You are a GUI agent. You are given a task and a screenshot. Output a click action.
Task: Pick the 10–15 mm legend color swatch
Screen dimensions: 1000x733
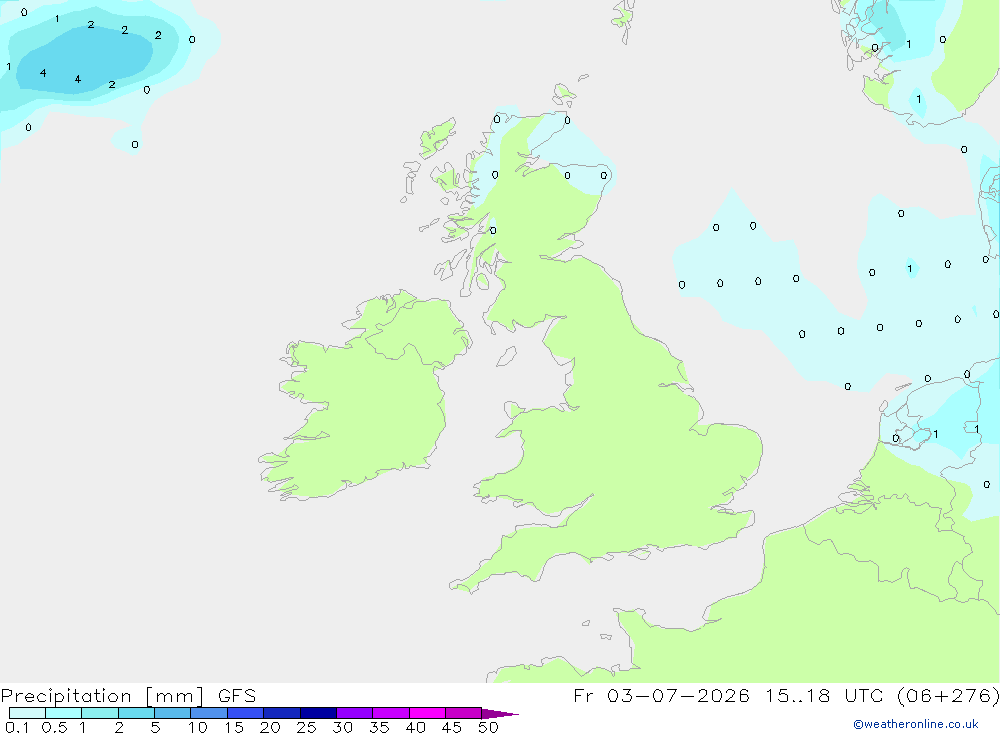(209, 713)
